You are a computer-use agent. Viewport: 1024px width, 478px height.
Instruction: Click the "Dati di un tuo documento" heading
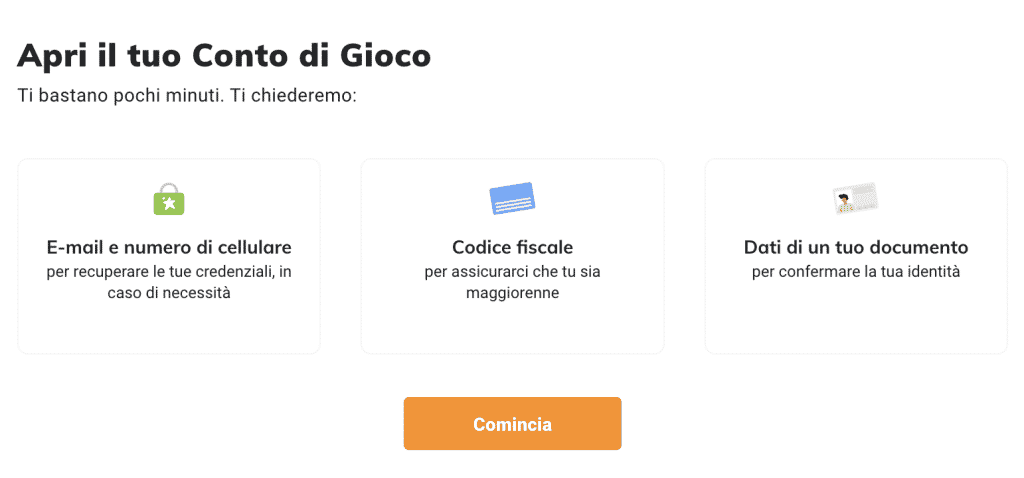[x=856, y=247]
